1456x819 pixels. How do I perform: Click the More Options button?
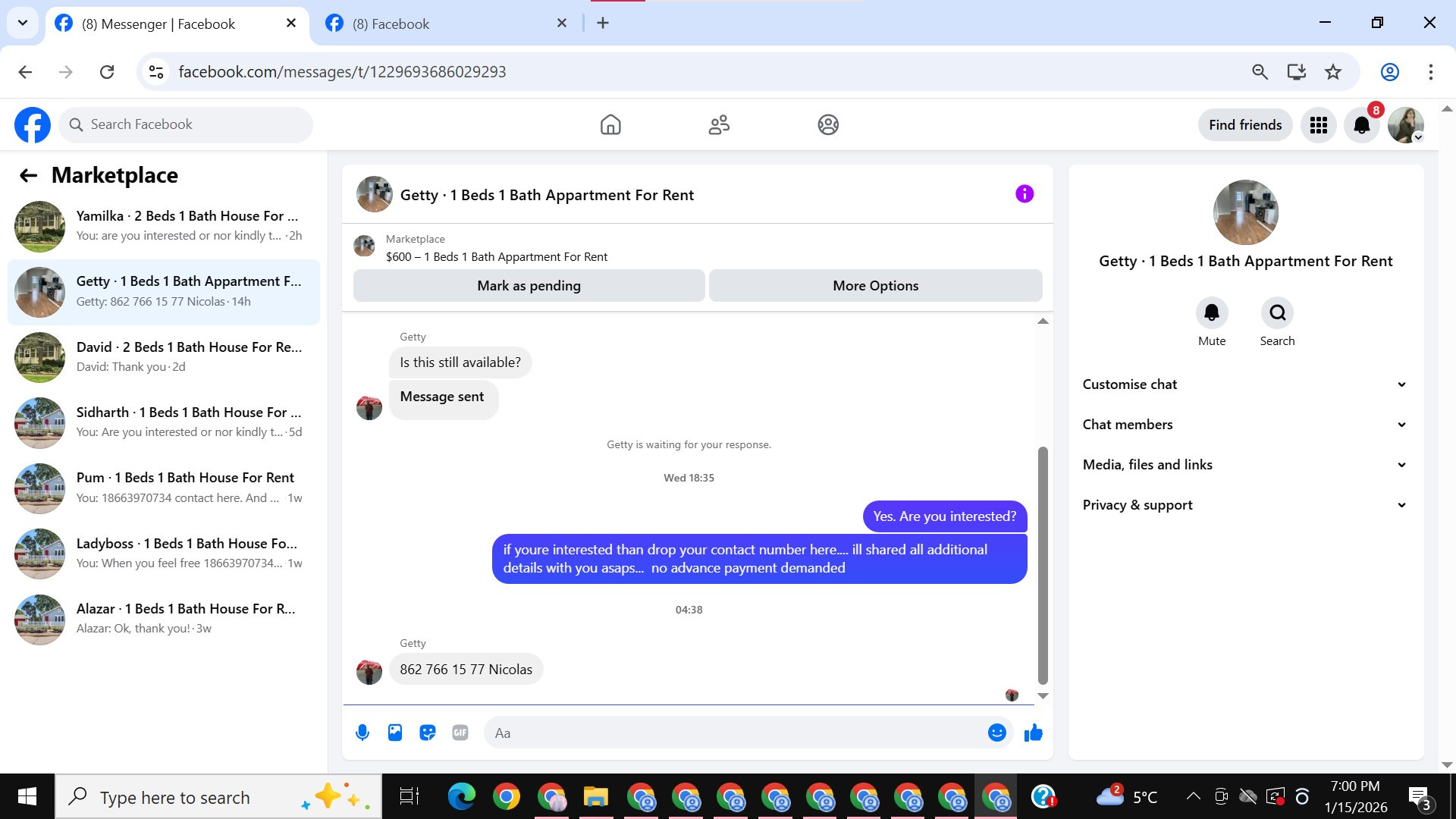pos(875,286)
